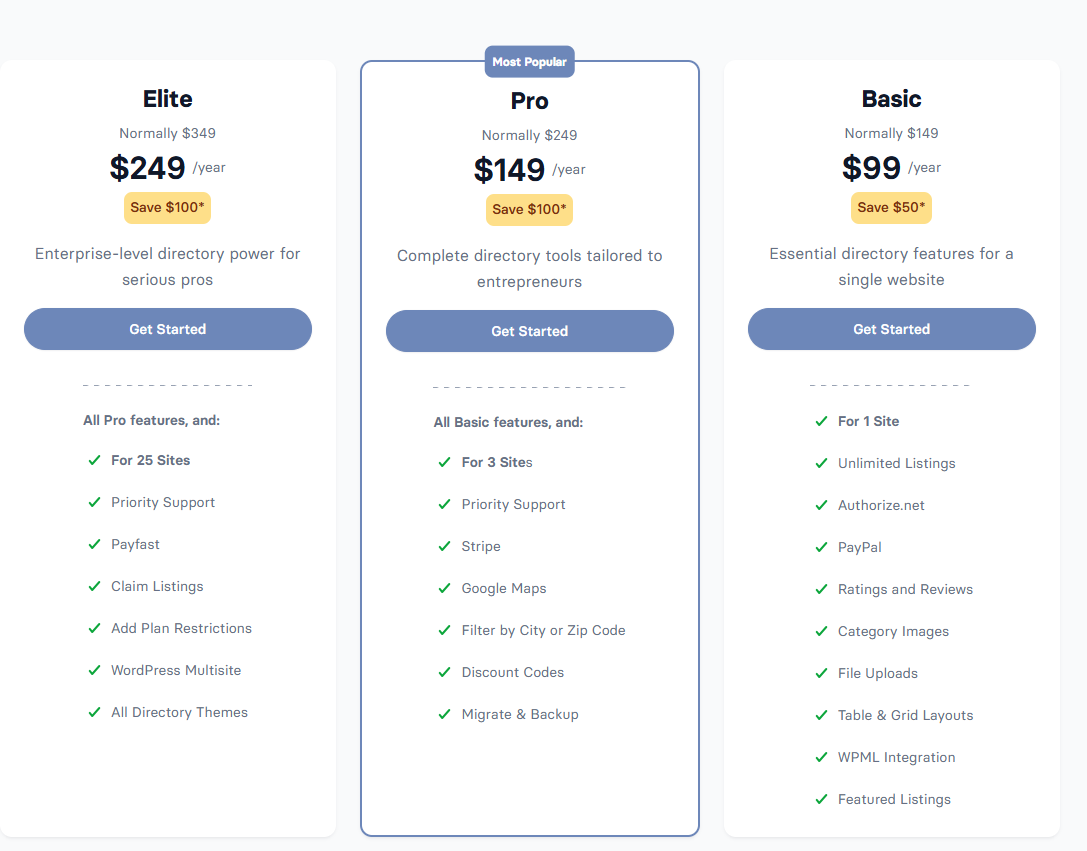
Task: Click checkmark icon next to Authorize.net
Action: tap(821, 505)
